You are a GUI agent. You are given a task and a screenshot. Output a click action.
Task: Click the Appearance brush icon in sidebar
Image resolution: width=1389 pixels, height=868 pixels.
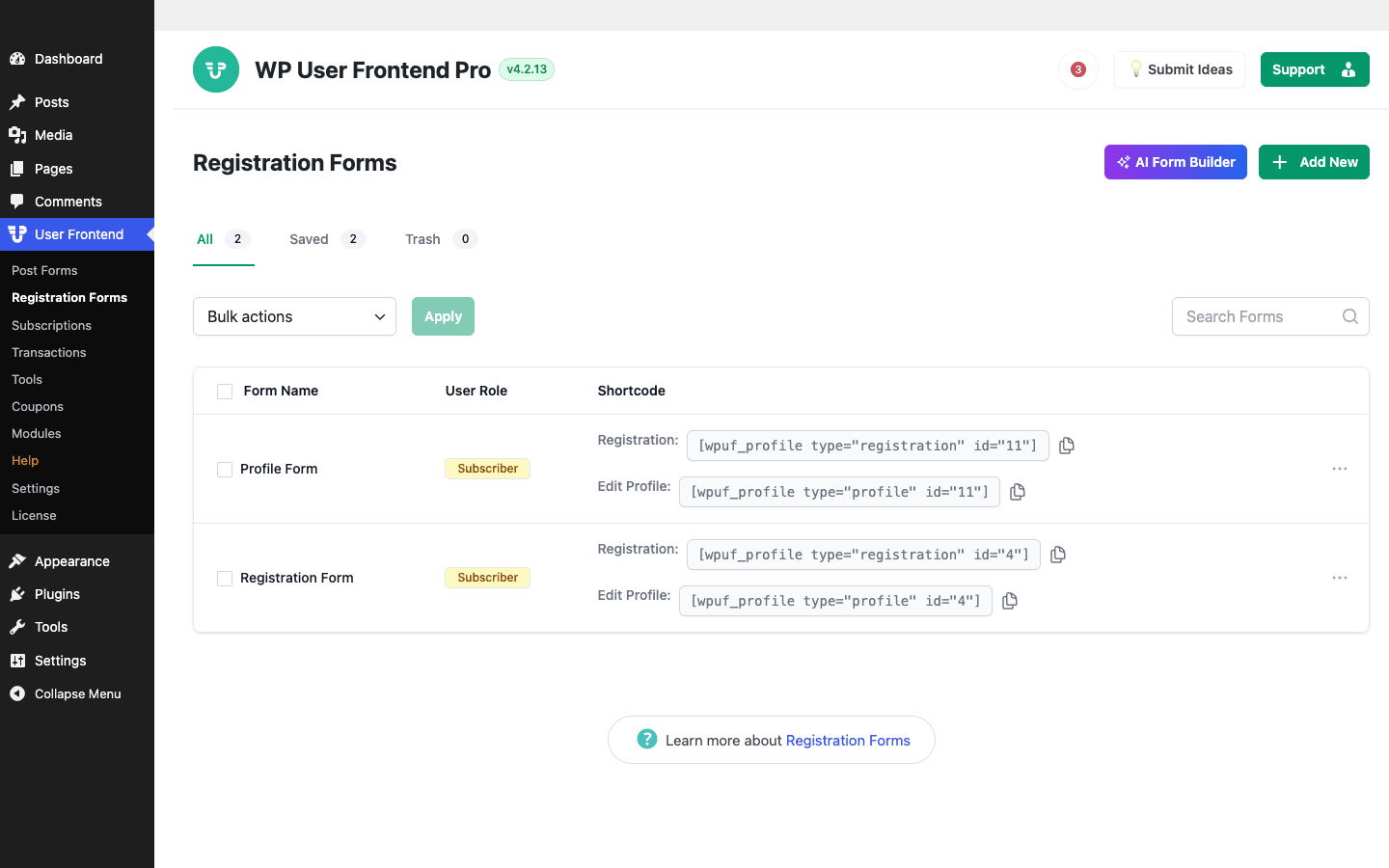(x=17, y=561)
